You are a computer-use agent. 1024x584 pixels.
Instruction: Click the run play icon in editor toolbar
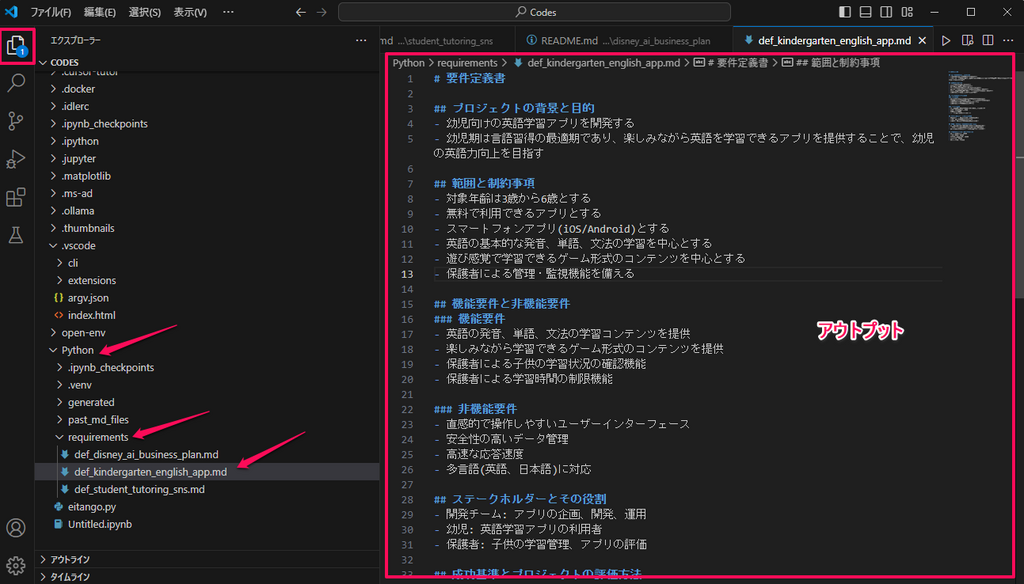[x=946, y=41]
